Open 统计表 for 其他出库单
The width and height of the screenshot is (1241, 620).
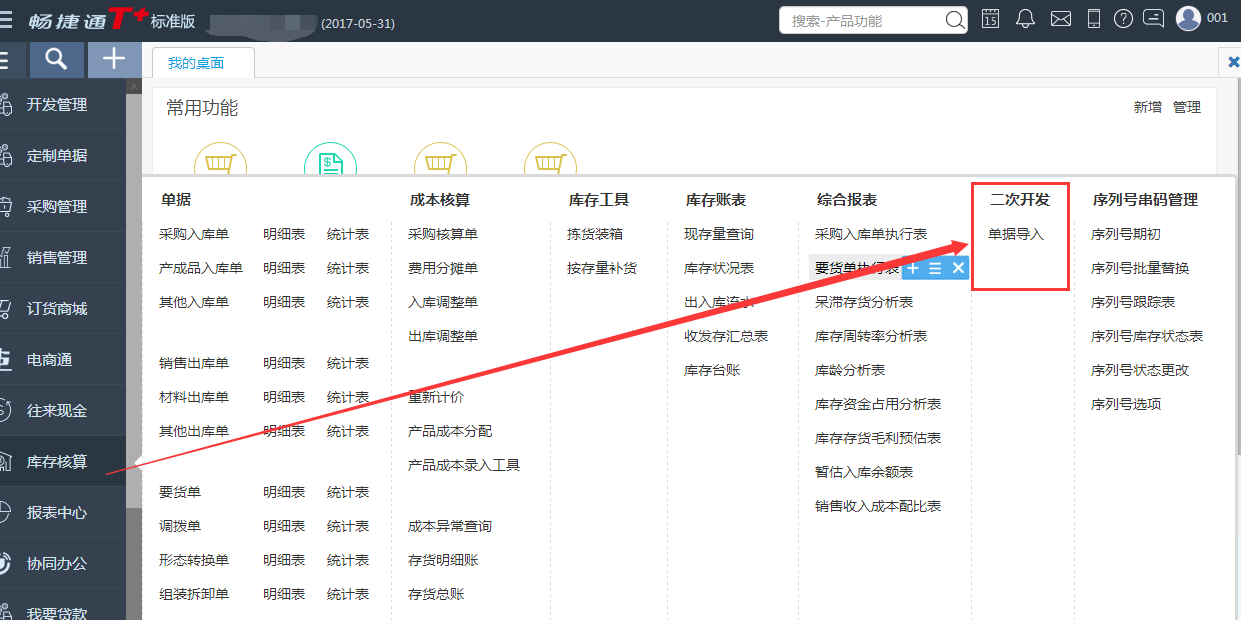(348, 431)
